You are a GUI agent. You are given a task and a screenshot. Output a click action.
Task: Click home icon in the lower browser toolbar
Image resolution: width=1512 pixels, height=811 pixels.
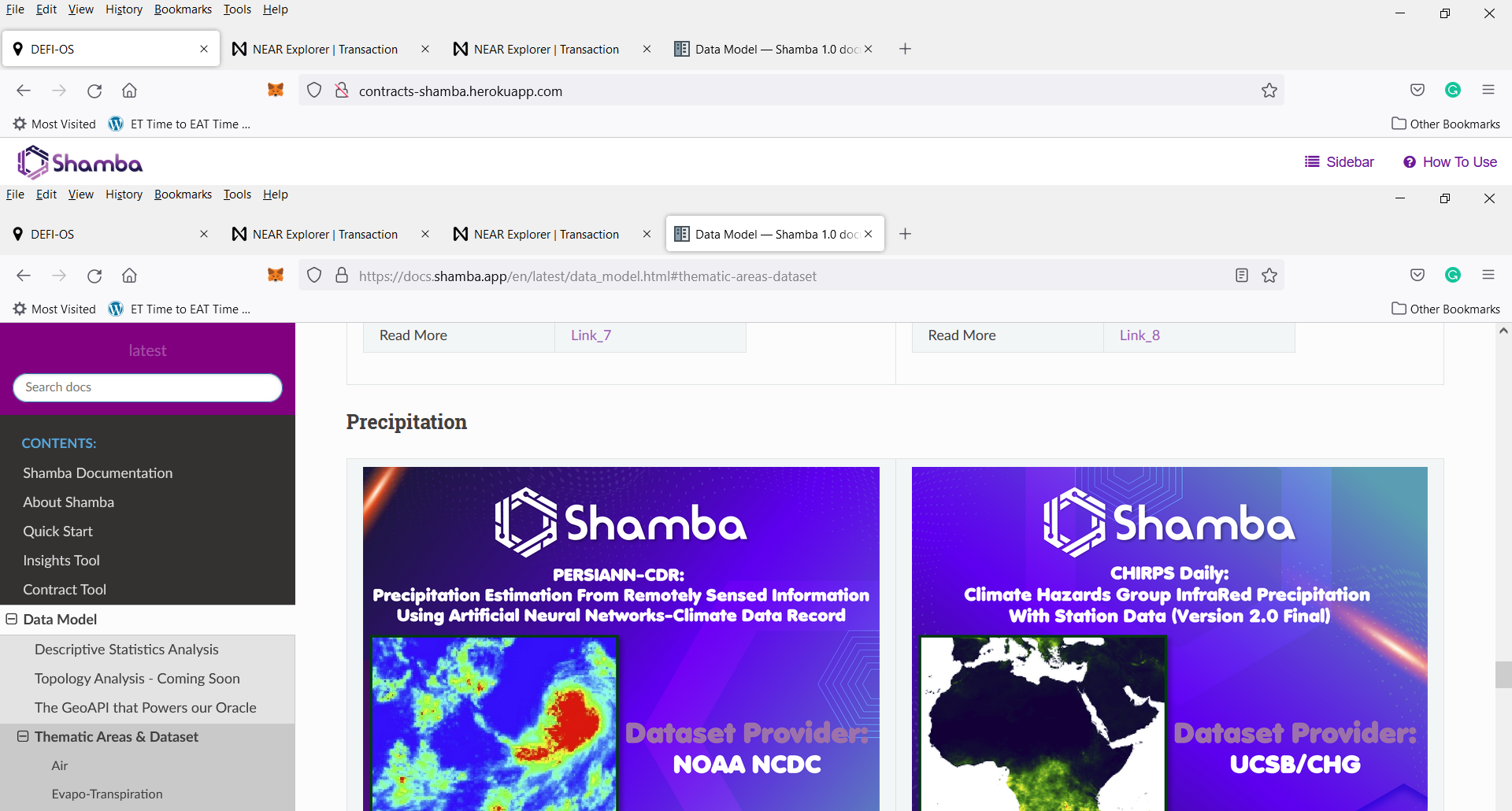click(x=130, y=276)
